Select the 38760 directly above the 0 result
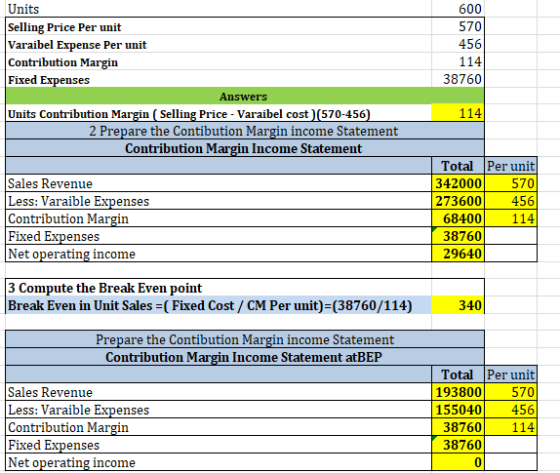The image size is (560, 473). pyautogui.click(x=458, y=445)
